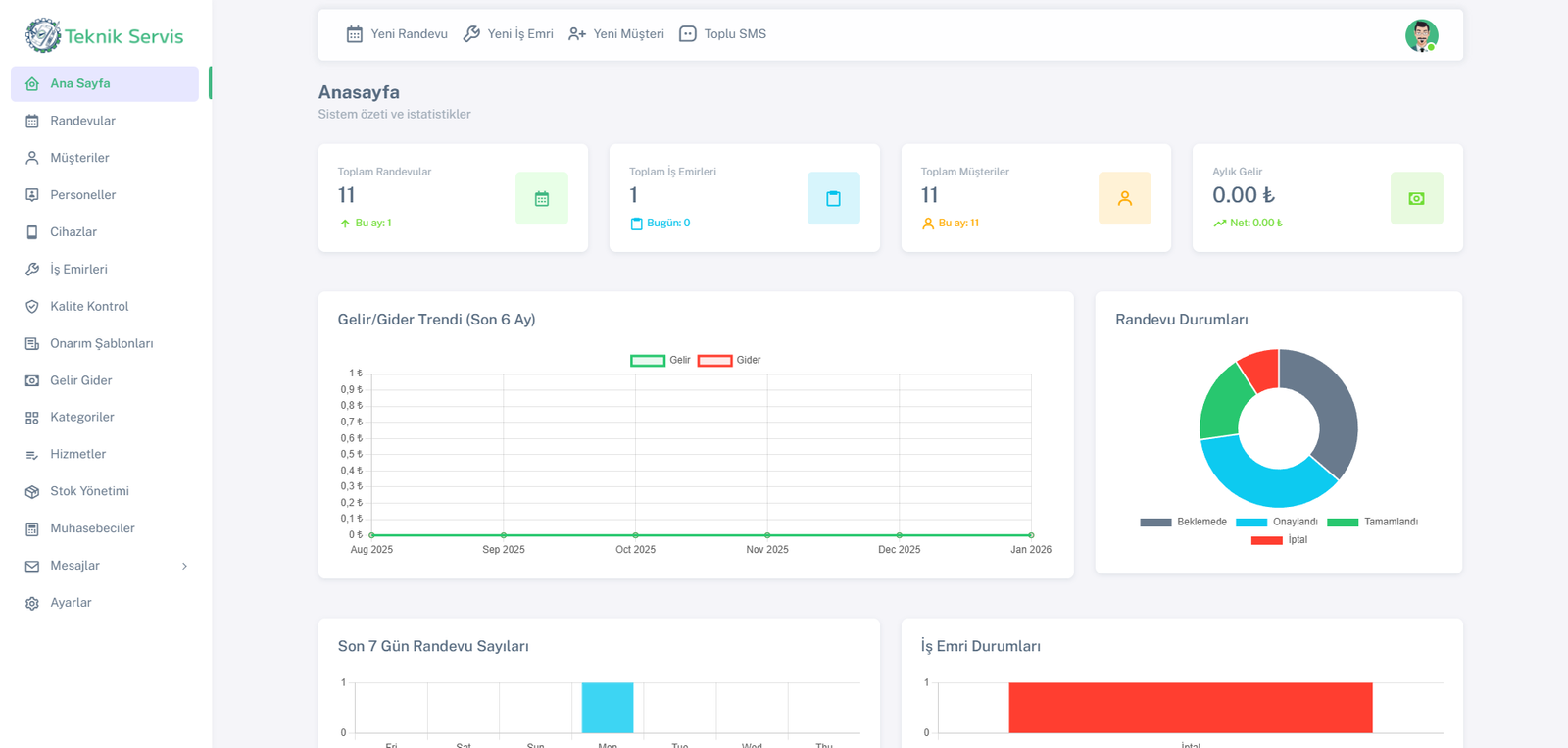Click the shield icon beside Kalite Kontrol

32,307
